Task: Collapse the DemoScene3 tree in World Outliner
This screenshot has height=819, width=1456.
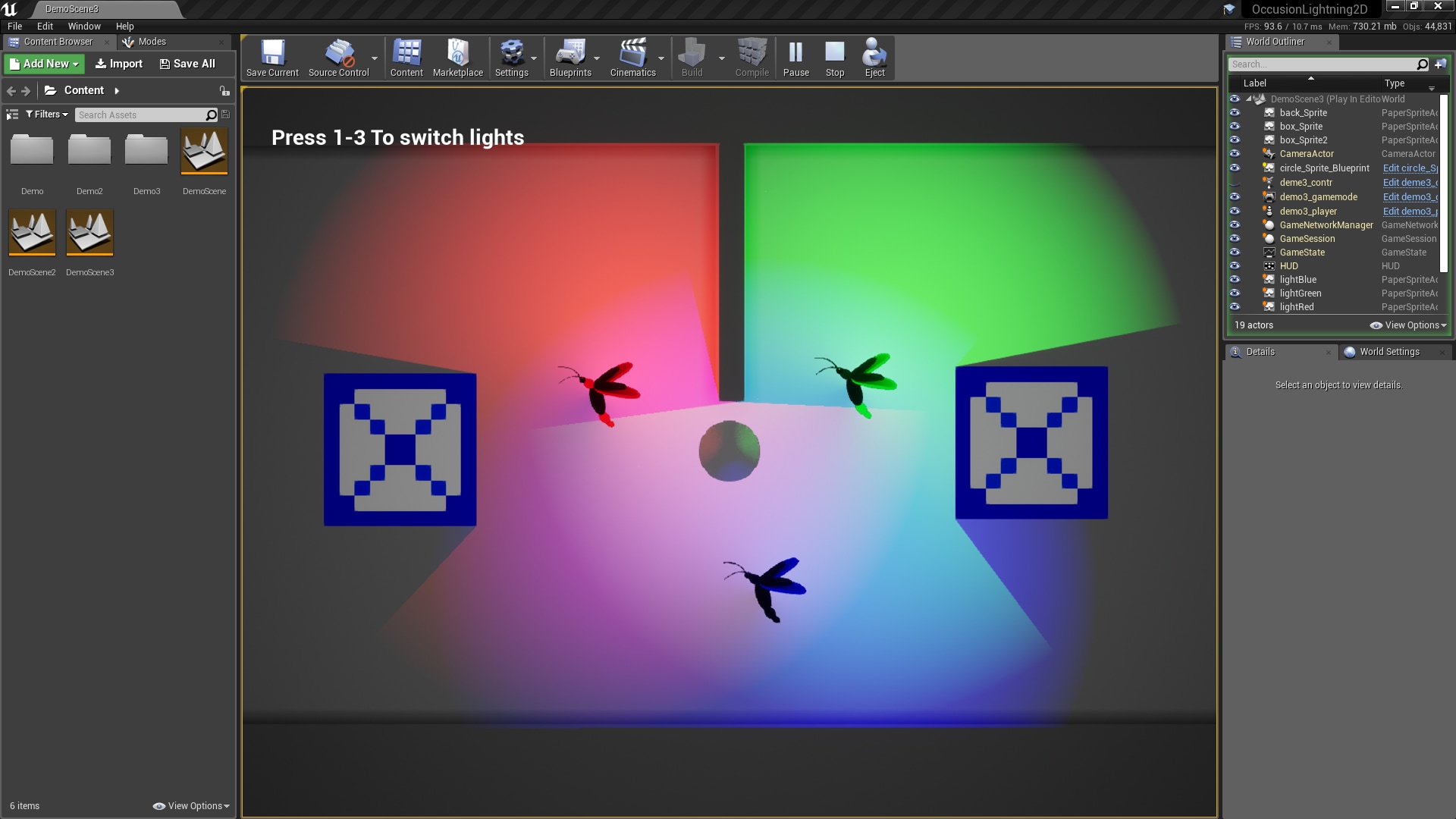Action: 1250,99
